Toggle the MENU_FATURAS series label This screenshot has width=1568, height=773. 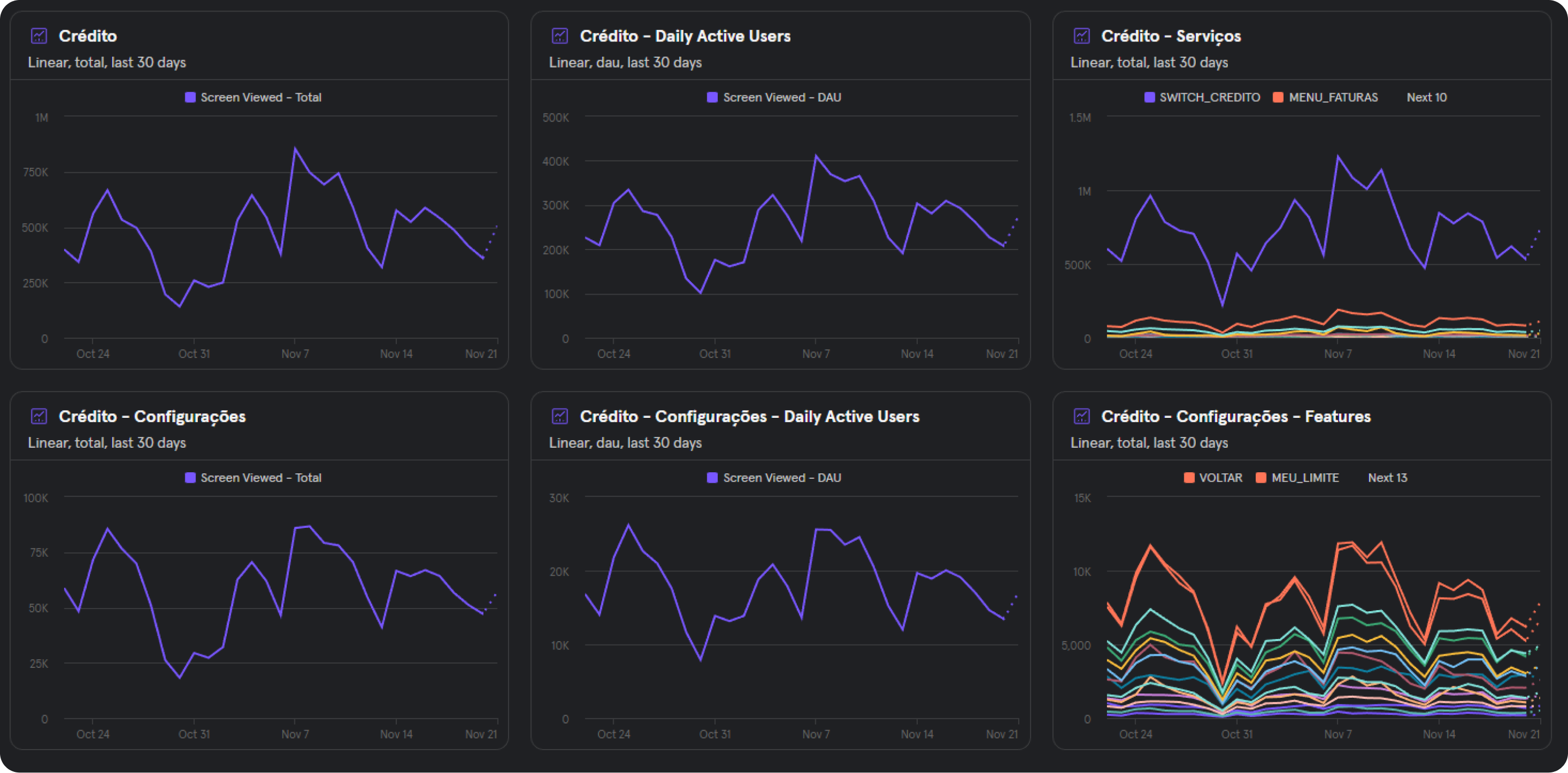[x=1333, y=98]
